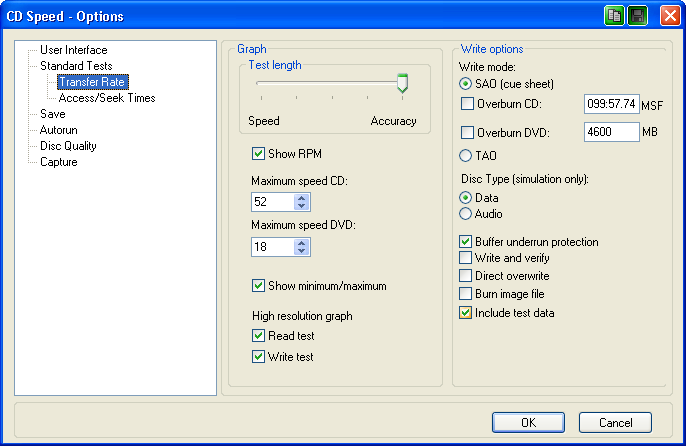The image size is (686, 446).
Task: Go to the Autorun settings
Action: click(x=58, y=130)
